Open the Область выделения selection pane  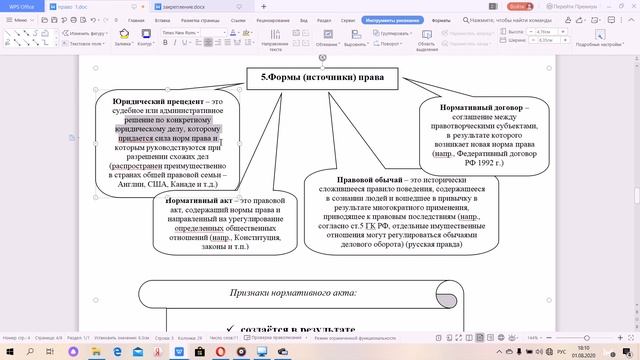(427, 34)
